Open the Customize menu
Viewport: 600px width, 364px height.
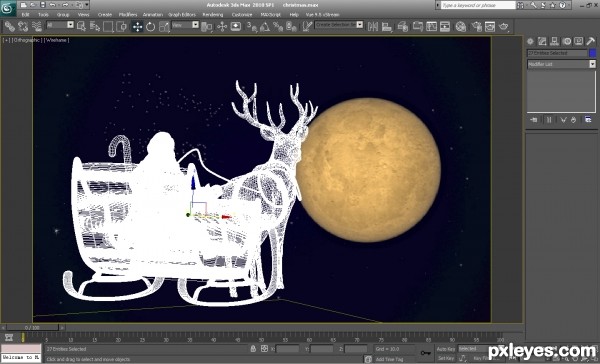tap(242, 15)
